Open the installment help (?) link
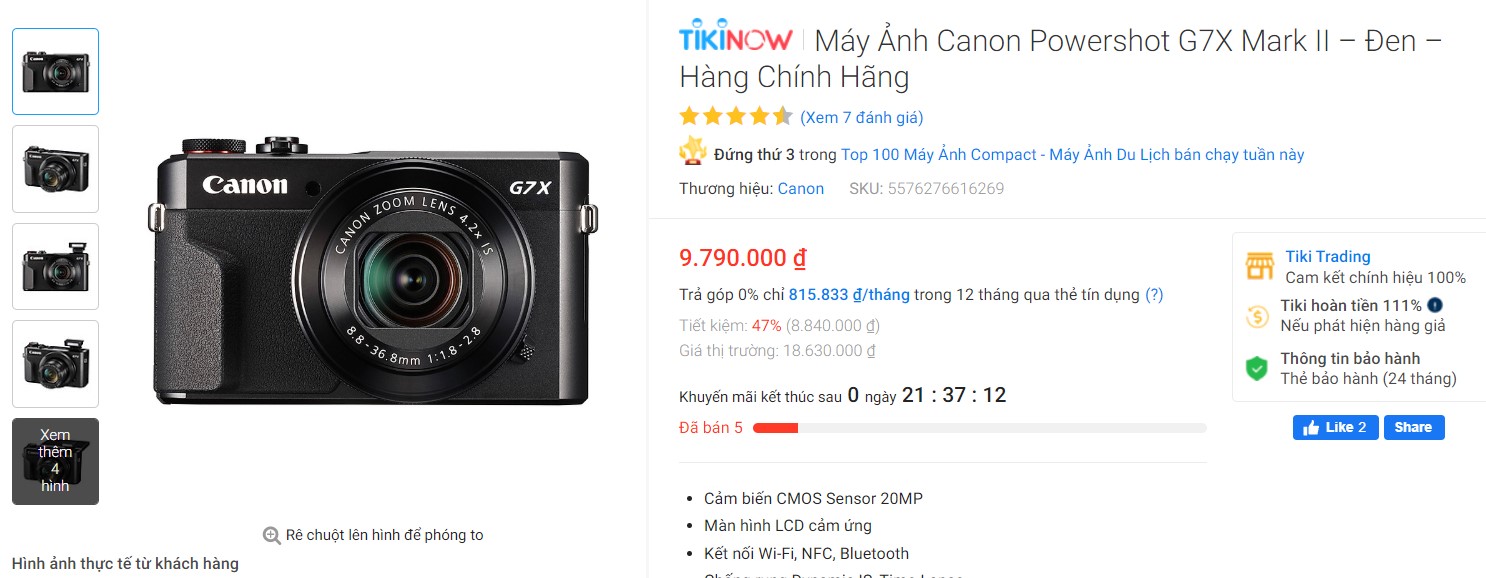 click(1154, 295)
